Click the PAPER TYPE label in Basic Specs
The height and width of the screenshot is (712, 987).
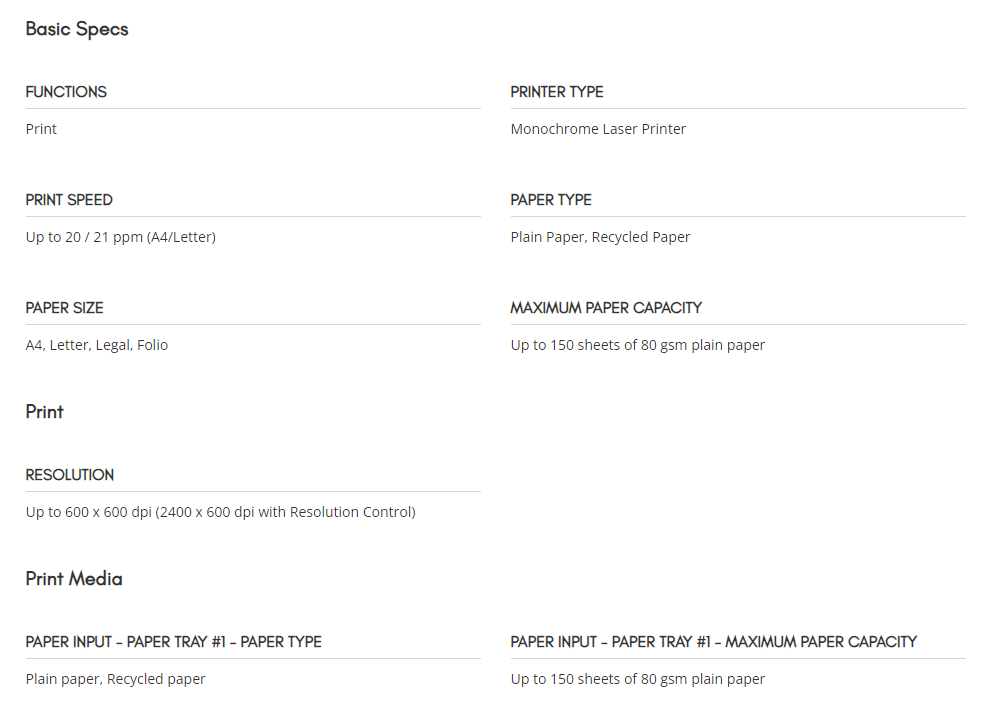551,200
